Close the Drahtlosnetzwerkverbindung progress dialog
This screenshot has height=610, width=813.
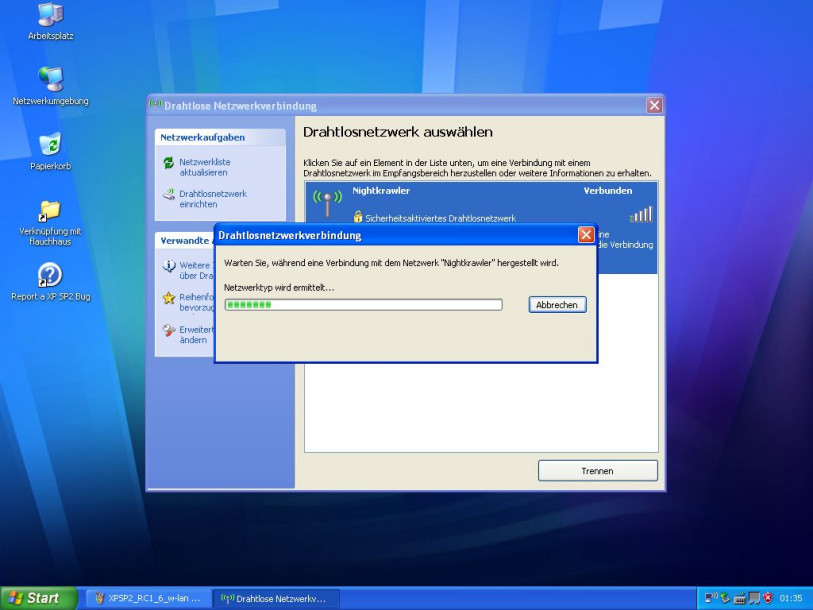[586, 235]
